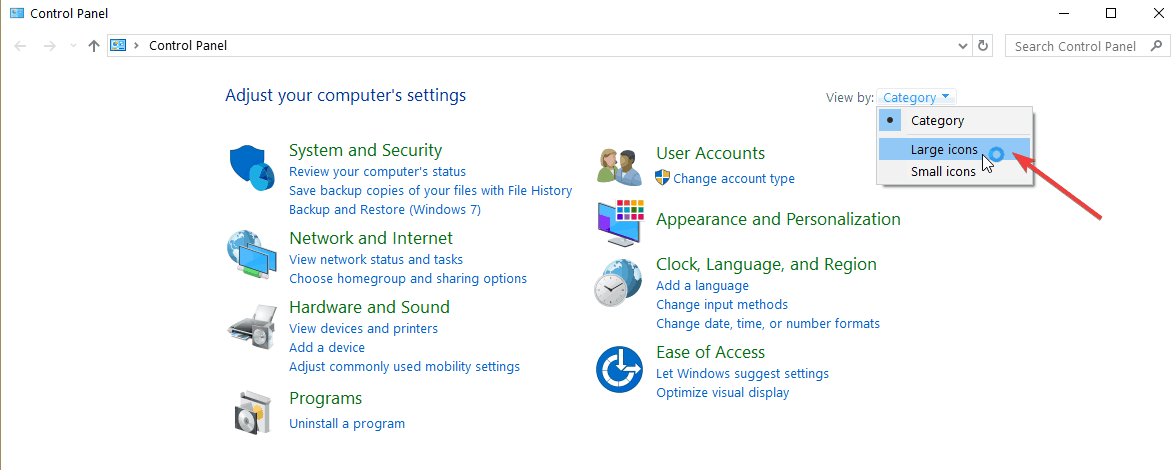Click the Ease of Access icon
1176x470 pixels.
tap(620, 370)
